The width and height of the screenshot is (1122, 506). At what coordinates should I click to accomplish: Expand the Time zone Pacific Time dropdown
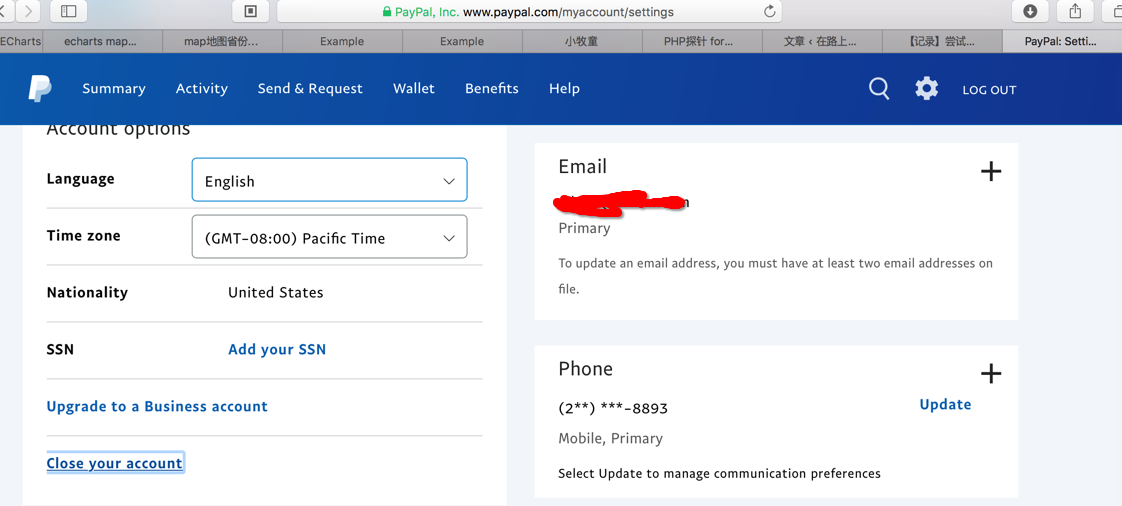click(x=329, y=238)
